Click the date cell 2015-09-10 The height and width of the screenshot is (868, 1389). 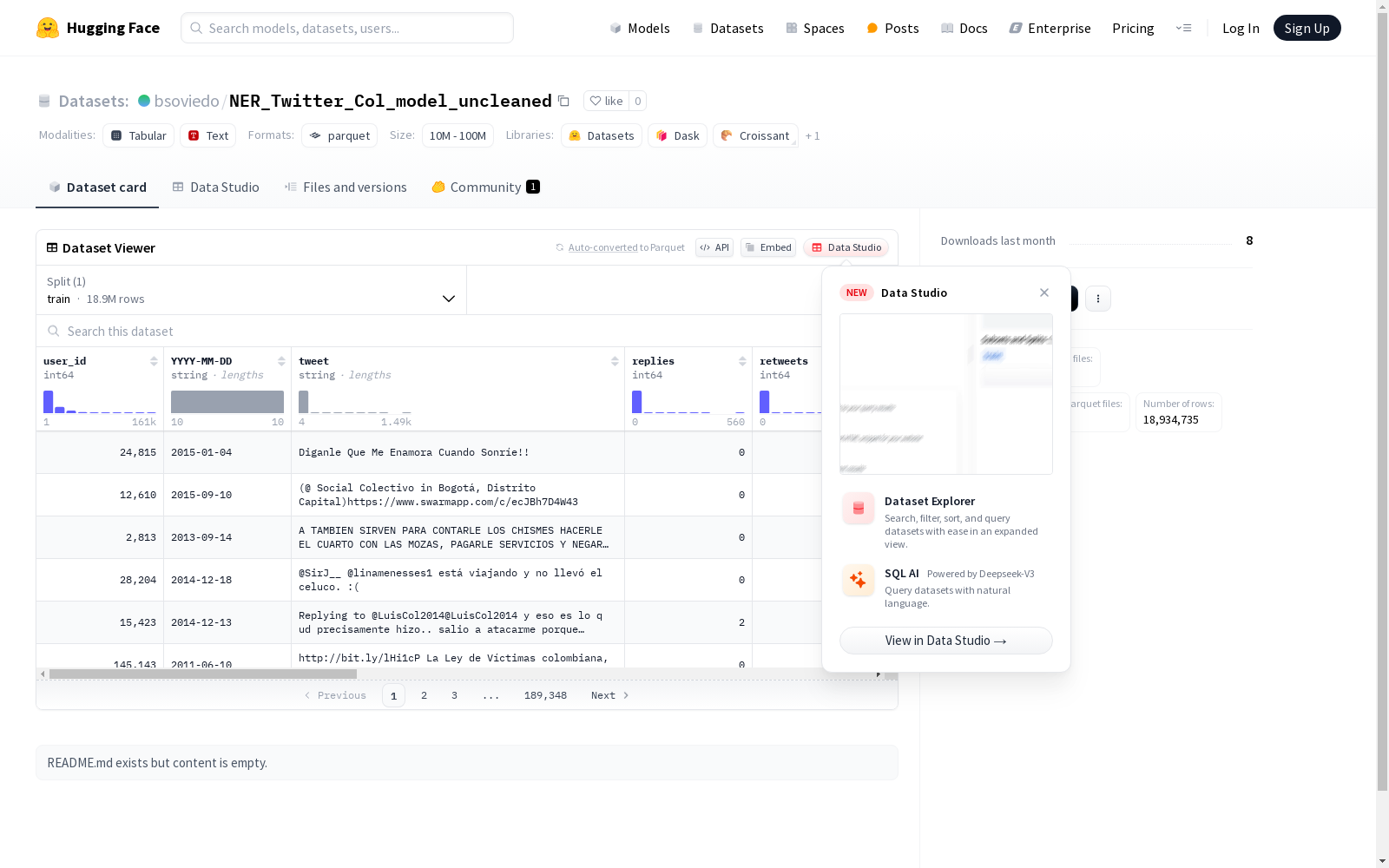click(x=227, y=495)
